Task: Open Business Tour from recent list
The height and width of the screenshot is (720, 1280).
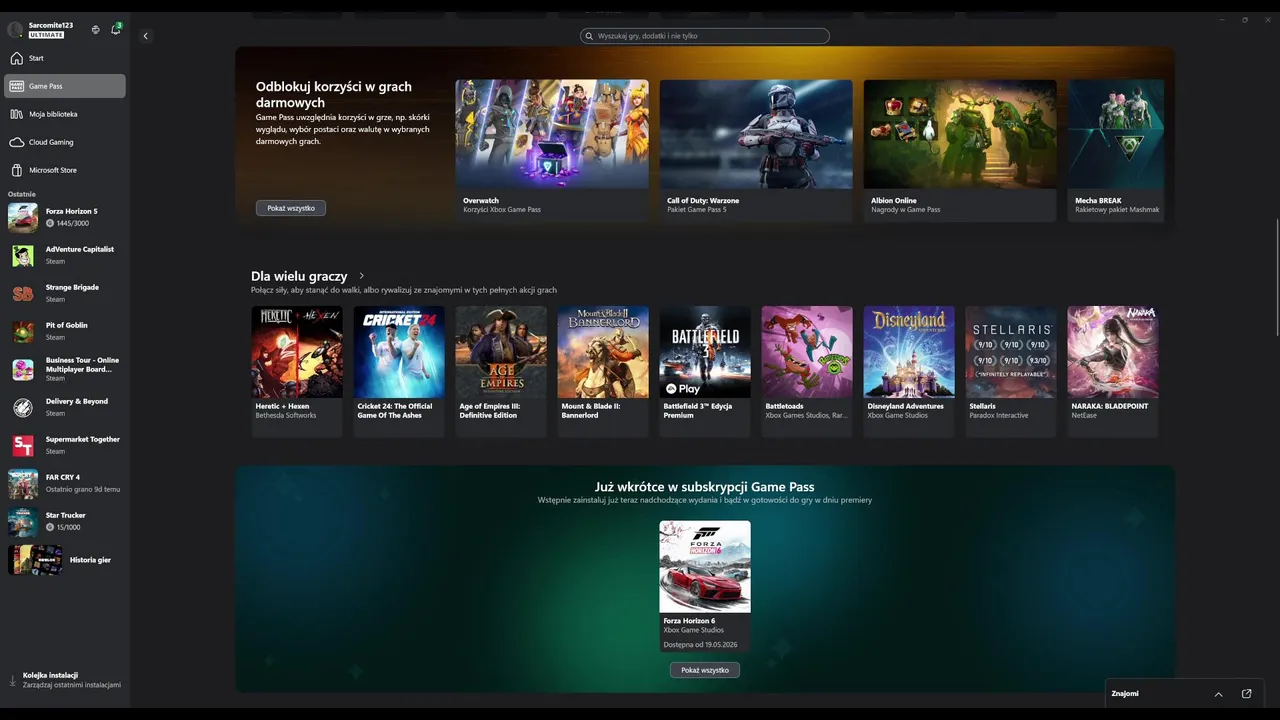Action: coord(65,369)
